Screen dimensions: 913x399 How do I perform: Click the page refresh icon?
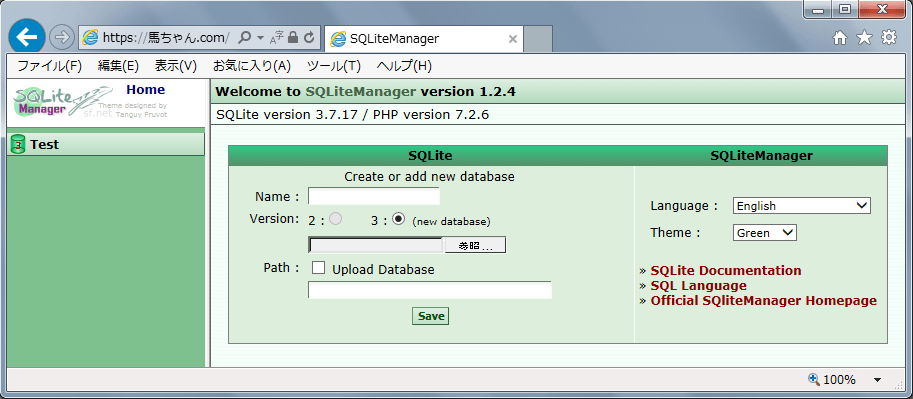click(309, 38)
